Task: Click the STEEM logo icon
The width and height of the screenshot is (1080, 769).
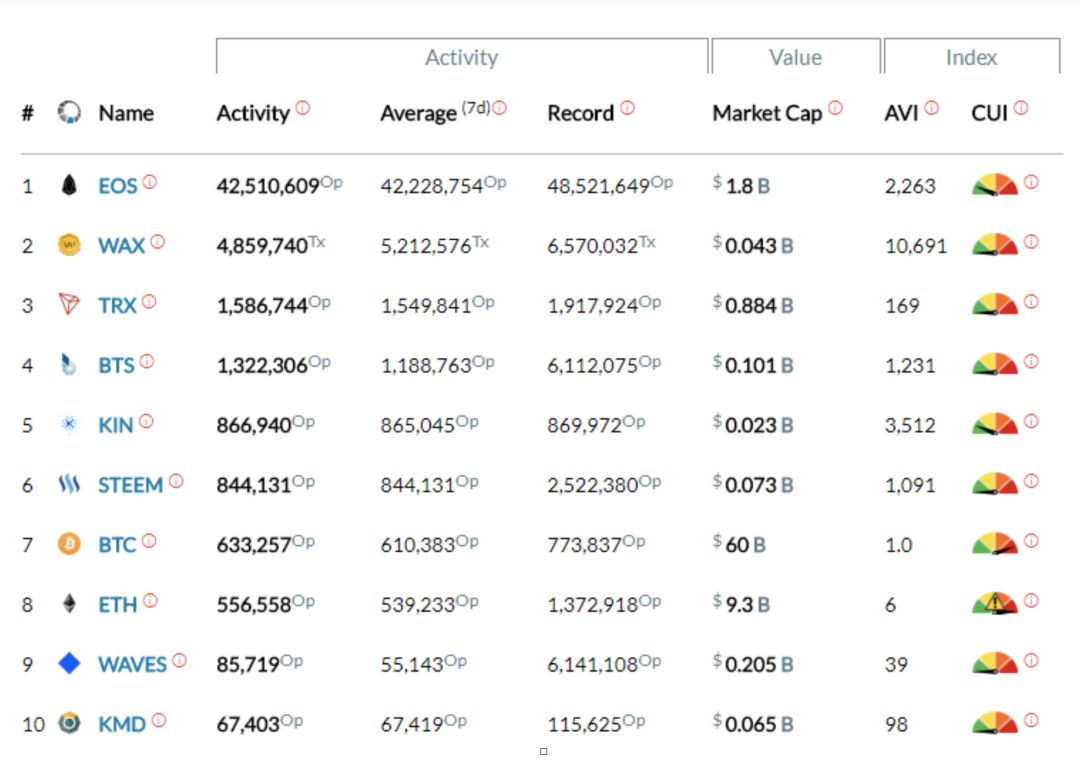Action: [x=69, y=485]
